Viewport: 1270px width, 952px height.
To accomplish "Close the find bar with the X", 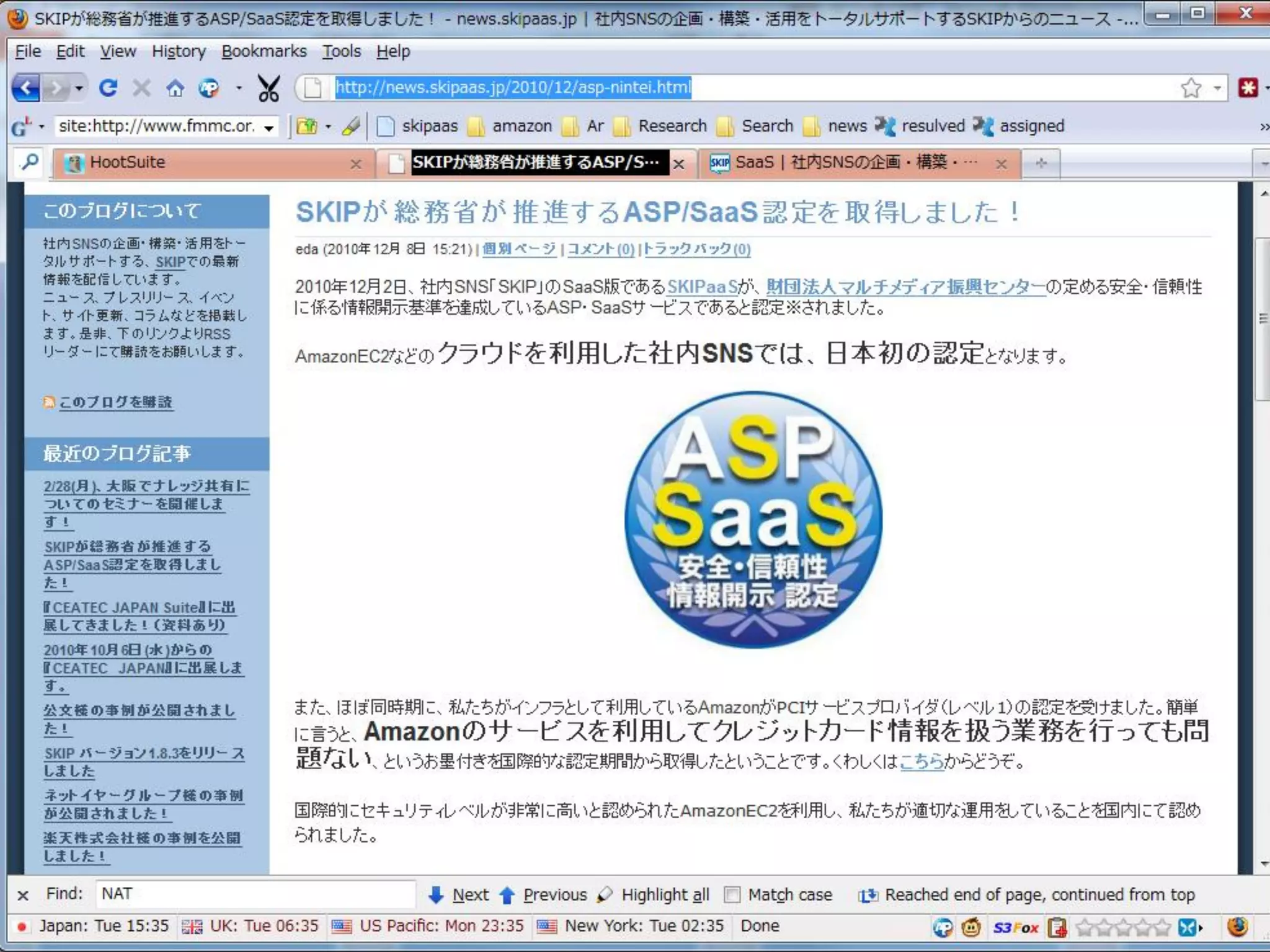I will click(23, 895).
